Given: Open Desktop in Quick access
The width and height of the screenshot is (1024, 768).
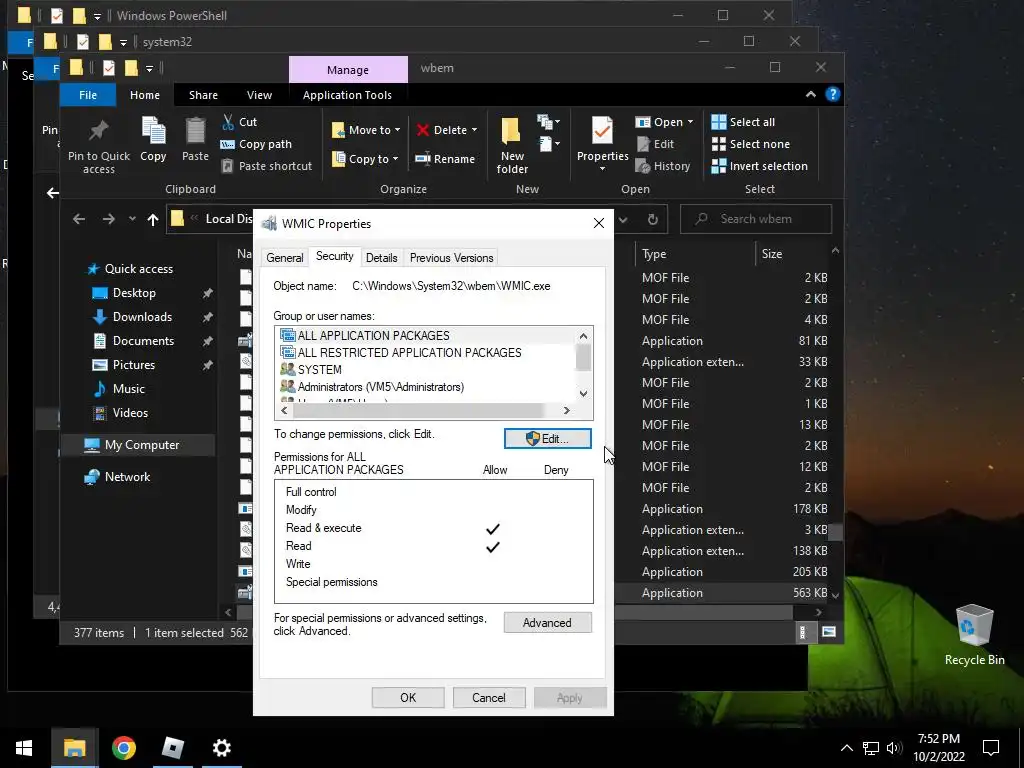Looking at the screenshot, I should (x=134, y=293).
